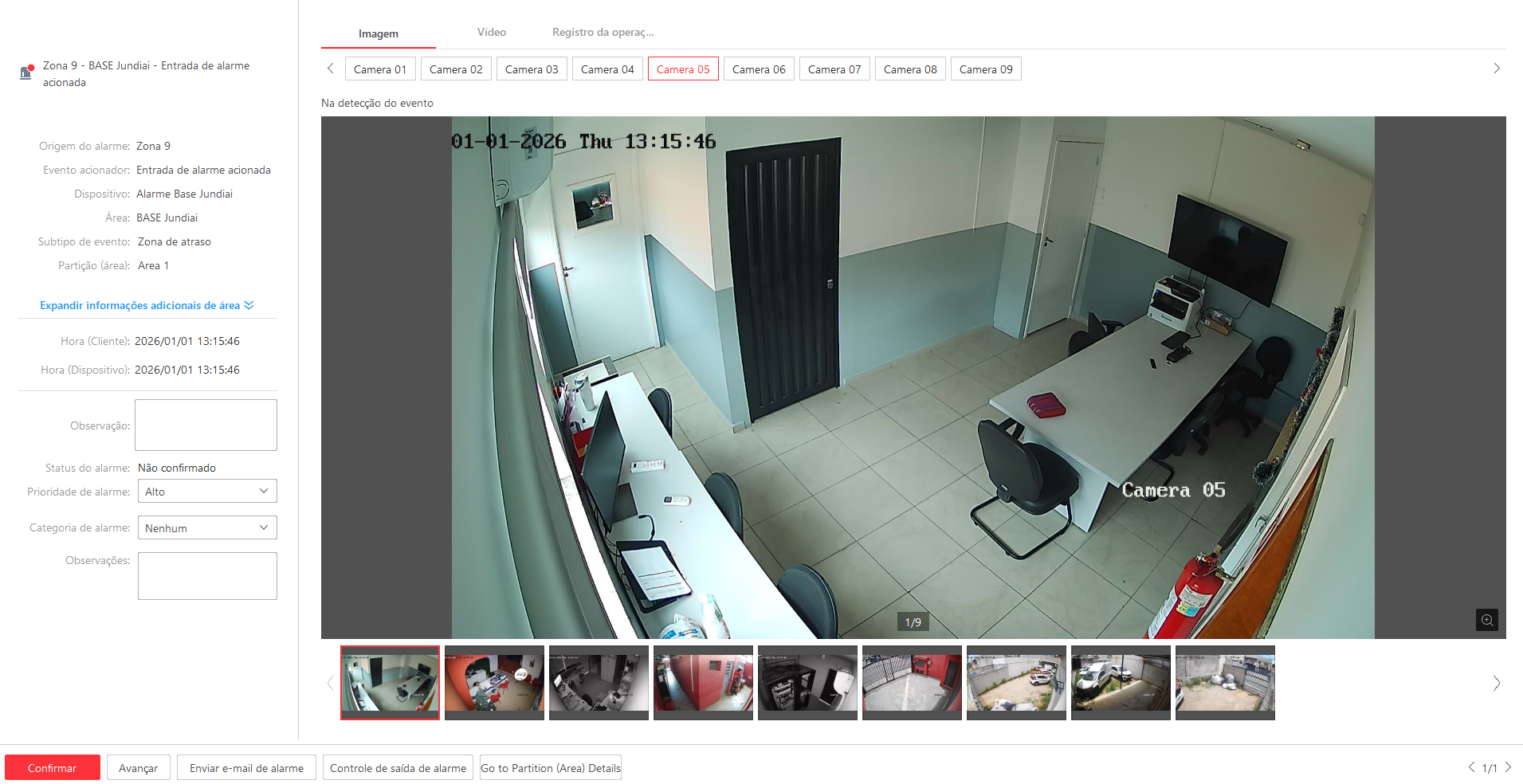This screenshot has height=784, width=1523.
Task: Click into the Observação text field
Action: click(x=206, y=425)
